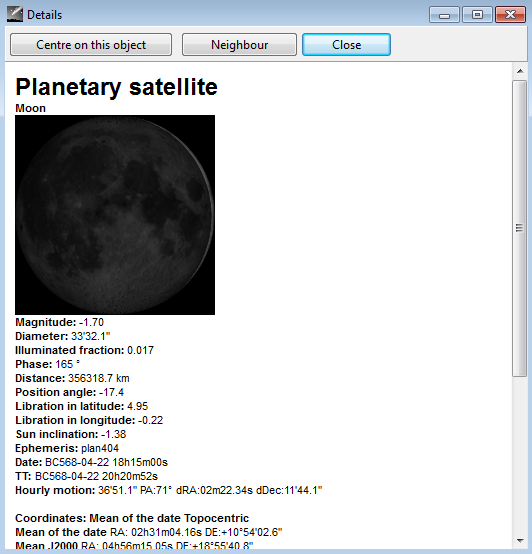Click the Magnitude value -1.70
The image size is (532, 554).
coord(91,322)
